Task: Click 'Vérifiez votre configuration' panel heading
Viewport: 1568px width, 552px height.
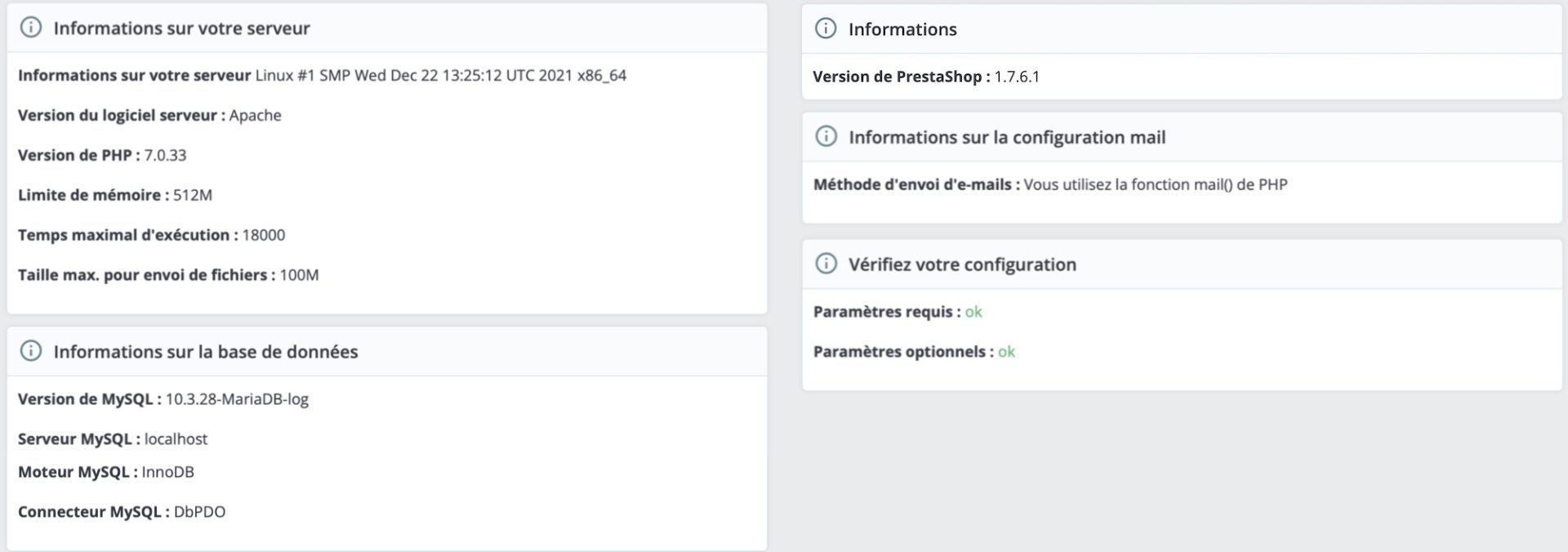Action: coord(961,264)
